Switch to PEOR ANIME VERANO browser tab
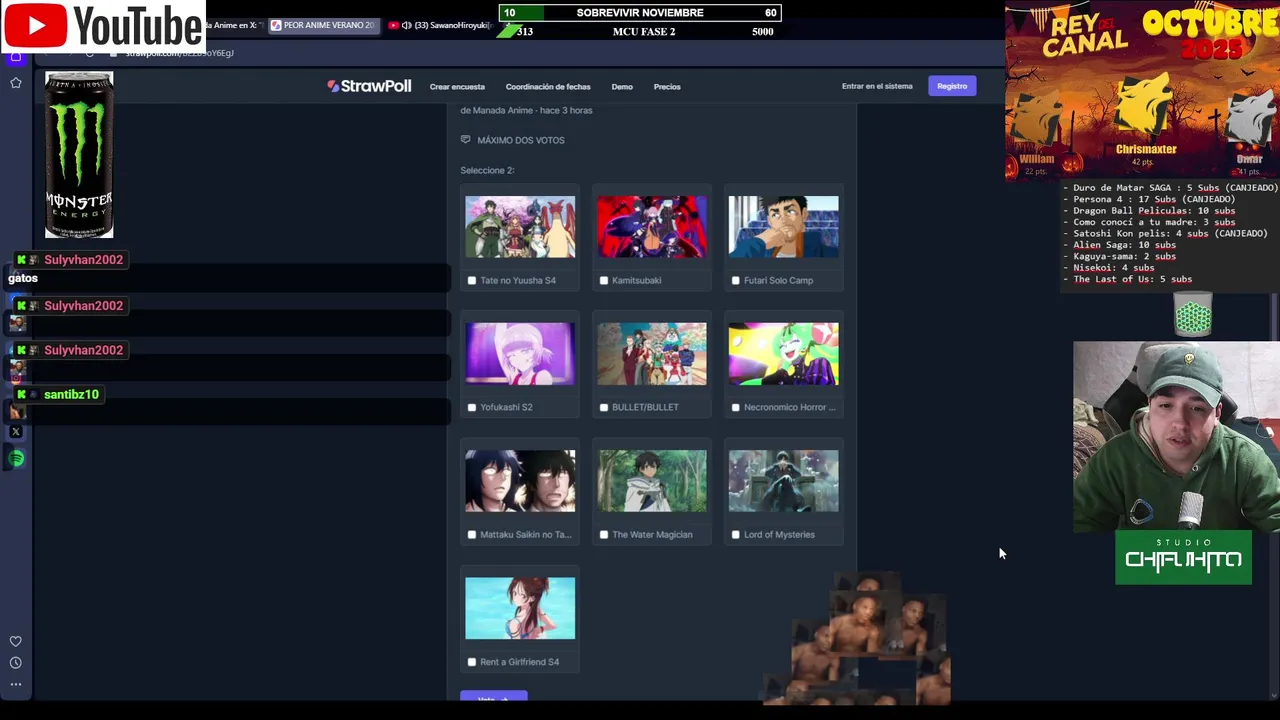Viewport: 1280px width, 720px height. click(x=323, y=25)
